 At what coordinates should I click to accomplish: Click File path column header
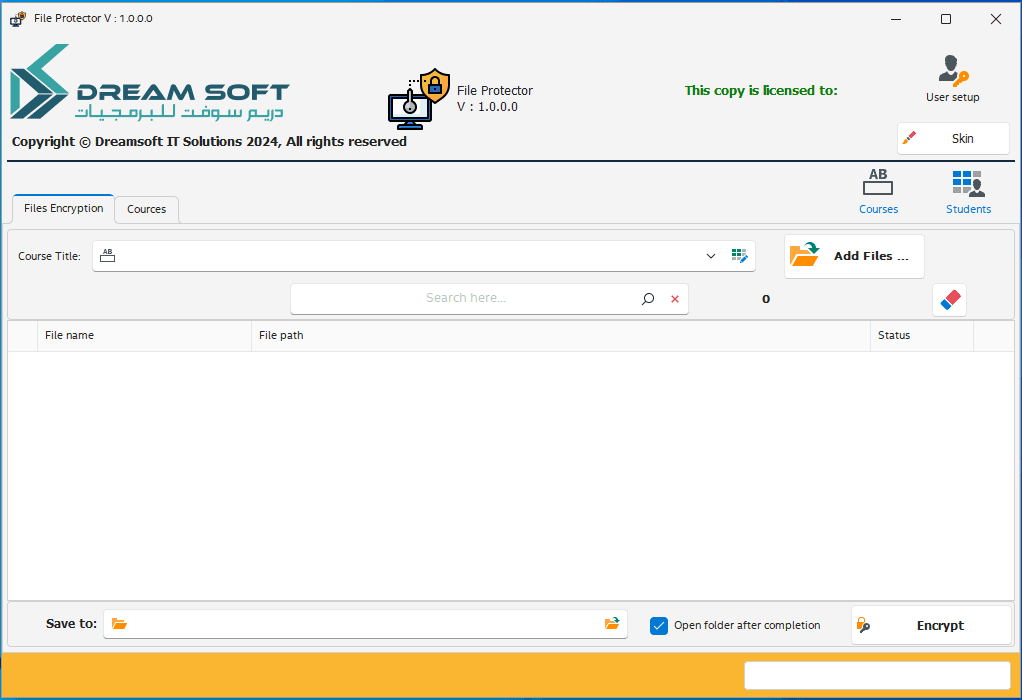coord(561,335)
